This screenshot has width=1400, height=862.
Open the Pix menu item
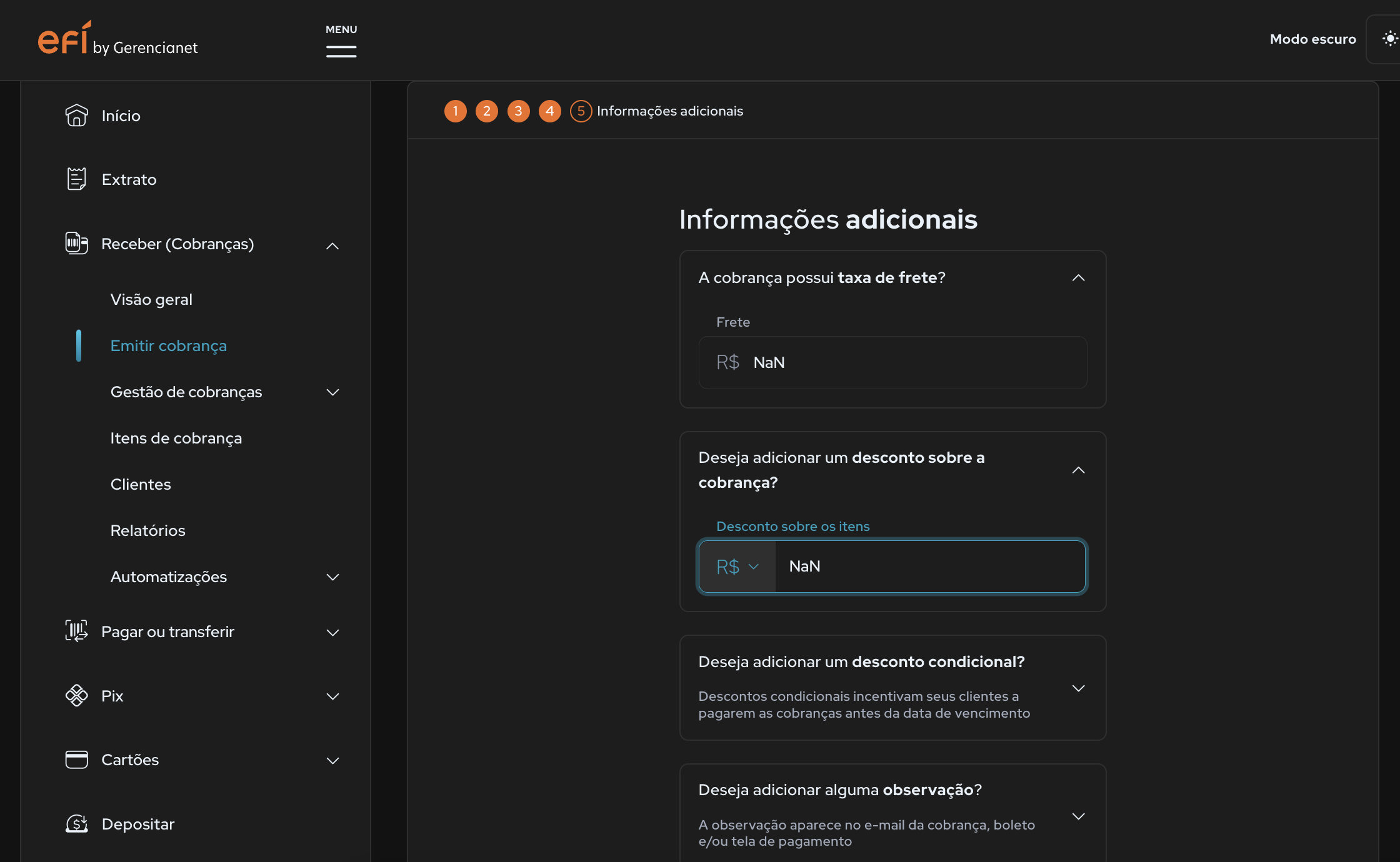tap(112, 696)
